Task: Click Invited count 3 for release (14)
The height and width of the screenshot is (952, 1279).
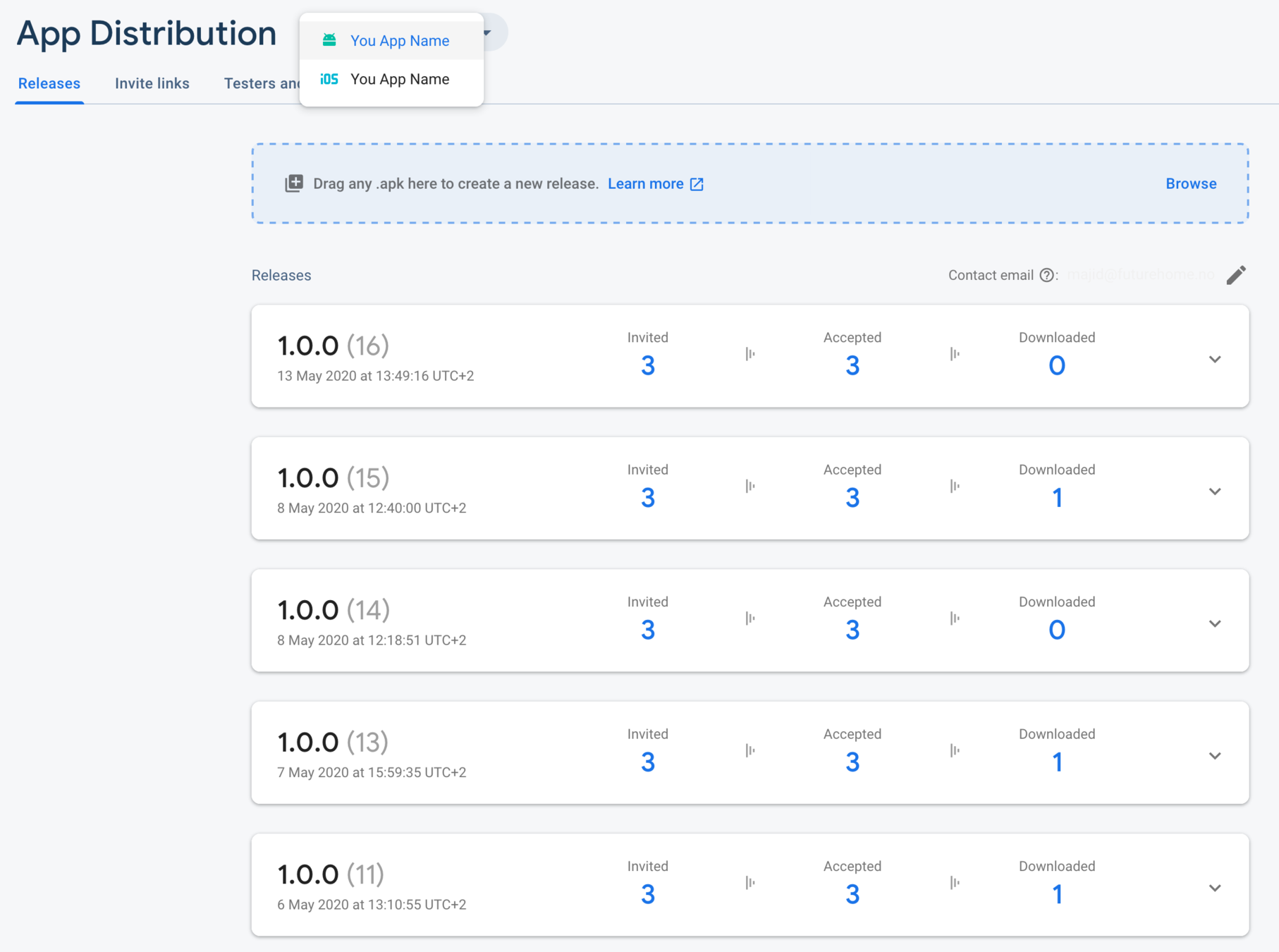Action: coord(648,630)
